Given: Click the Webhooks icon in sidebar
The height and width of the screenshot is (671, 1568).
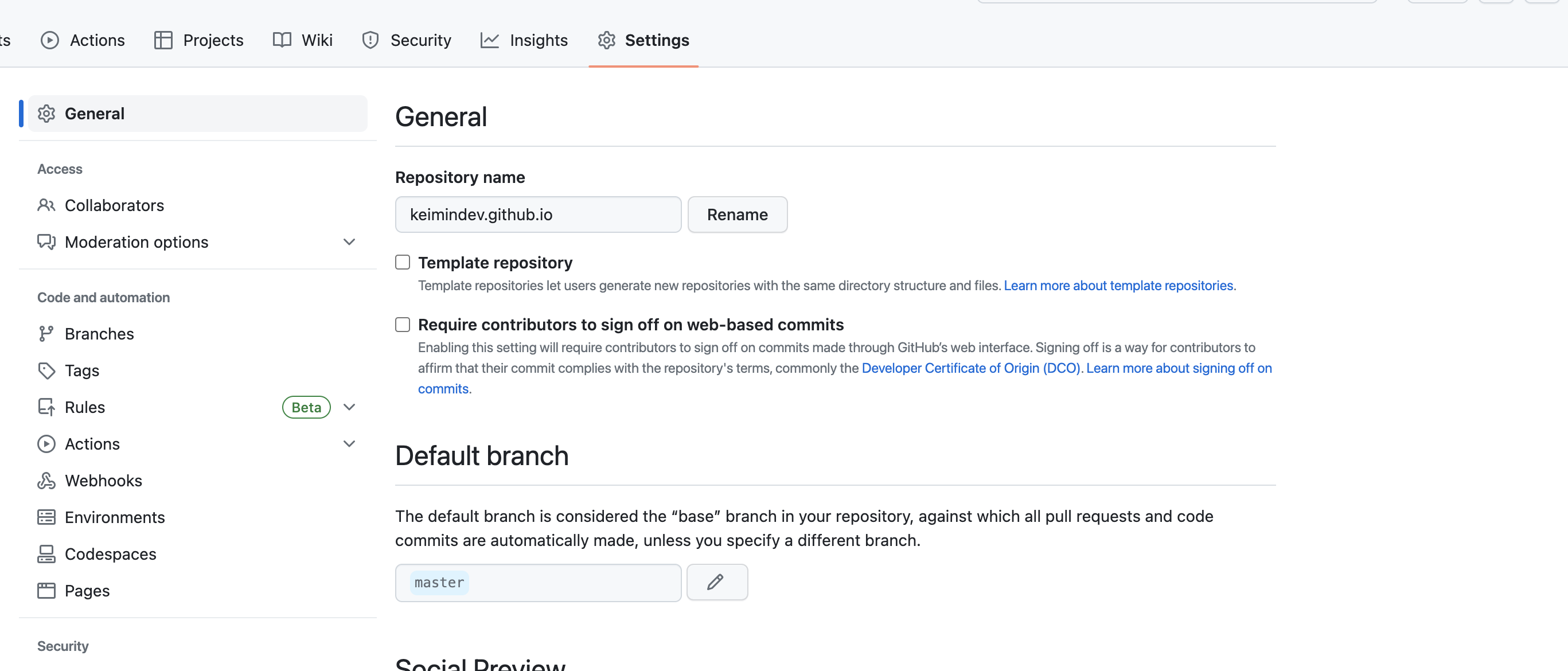Looking at the screenshot, I should coord(46,481).
